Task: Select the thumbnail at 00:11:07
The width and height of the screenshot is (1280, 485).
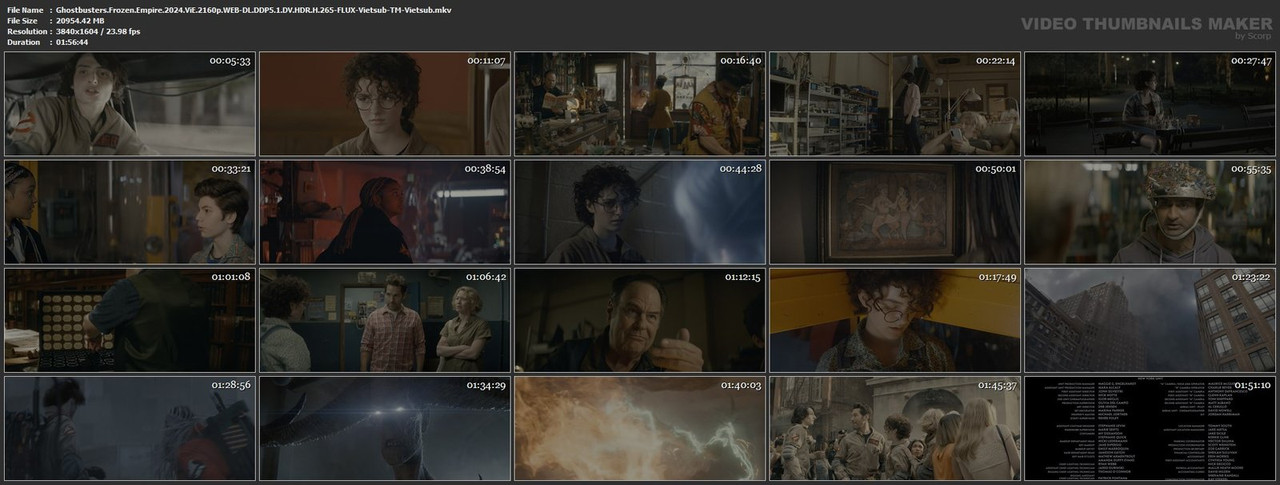Action: pyautogui.click(x=383, y=104)
